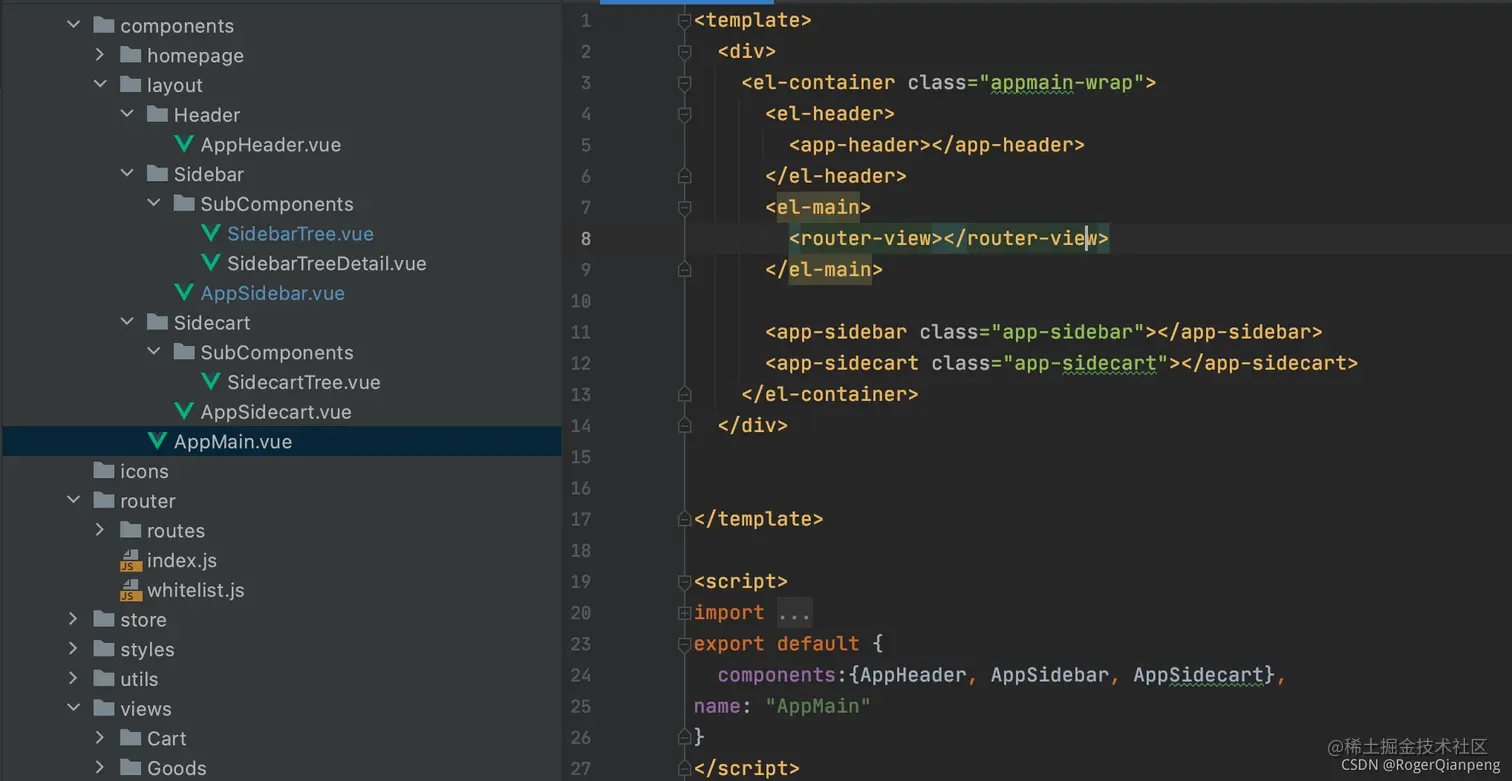
Task: Click the "appmain-wrap" class value
Action: [1062, 83]
